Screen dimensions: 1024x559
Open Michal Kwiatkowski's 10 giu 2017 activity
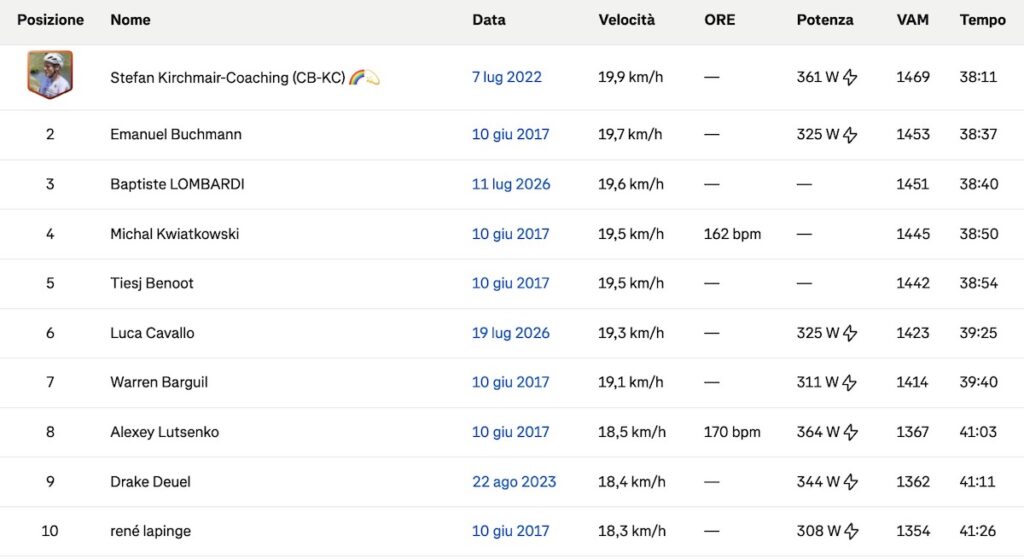(x=511, y=234)
